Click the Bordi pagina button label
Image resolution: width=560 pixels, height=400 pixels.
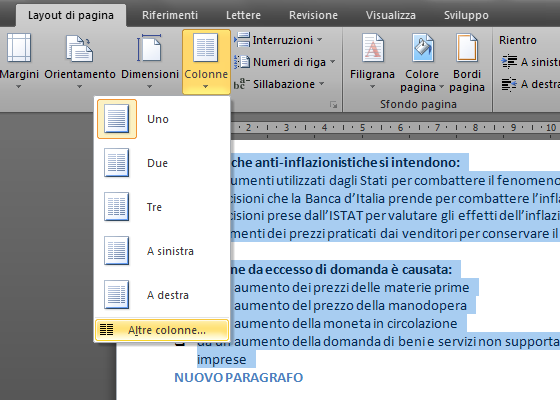point(467,80)
